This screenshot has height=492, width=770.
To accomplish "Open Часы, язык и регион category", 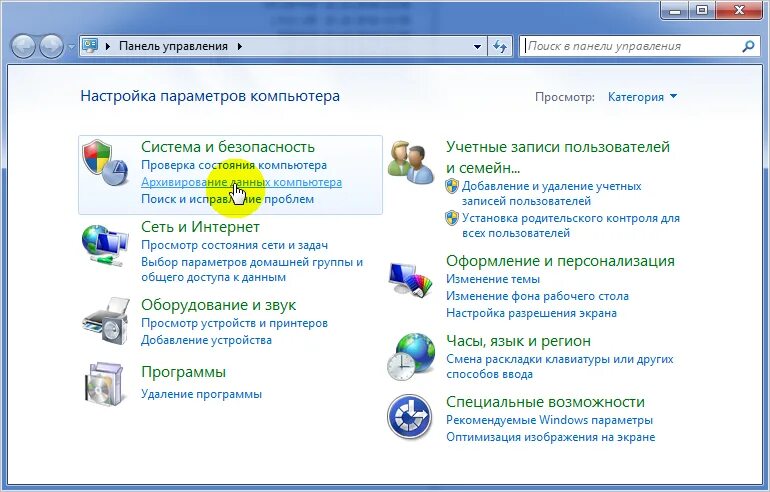I will 518,340.
